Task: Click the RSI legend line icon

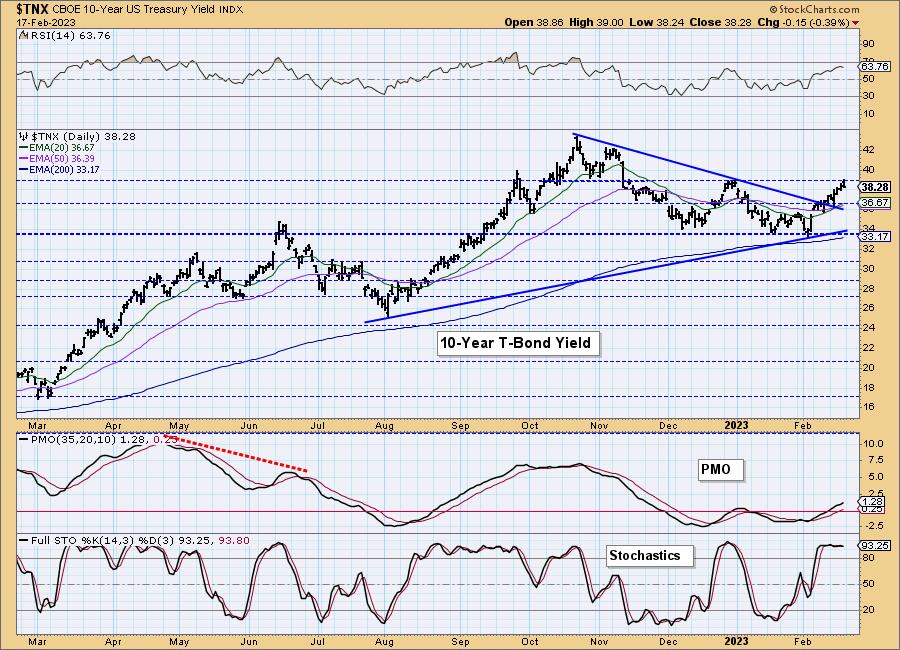Action: 23,36
